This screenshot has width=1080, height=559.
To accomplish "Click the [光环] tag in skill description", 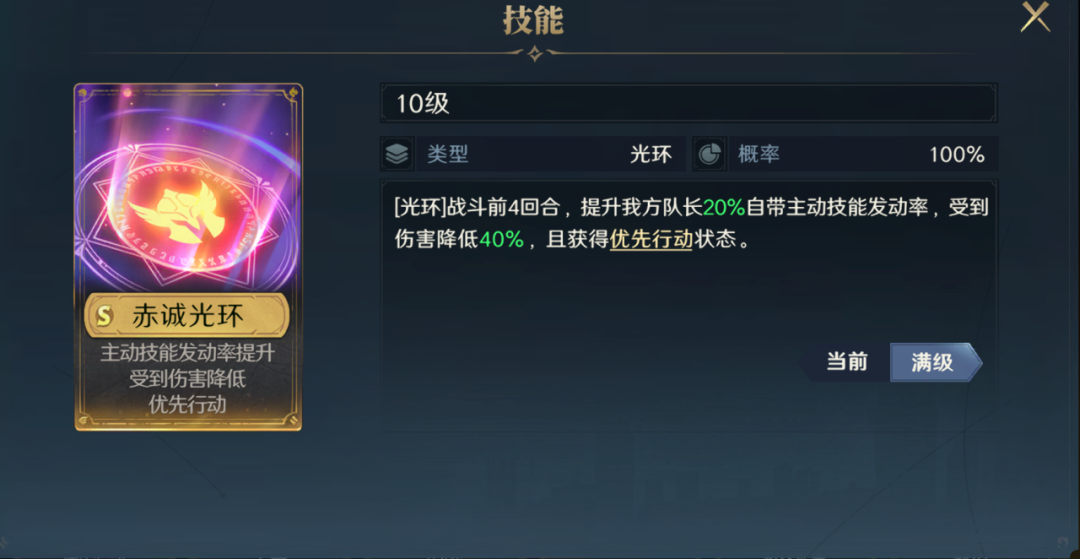I will [x=417, y=207].
